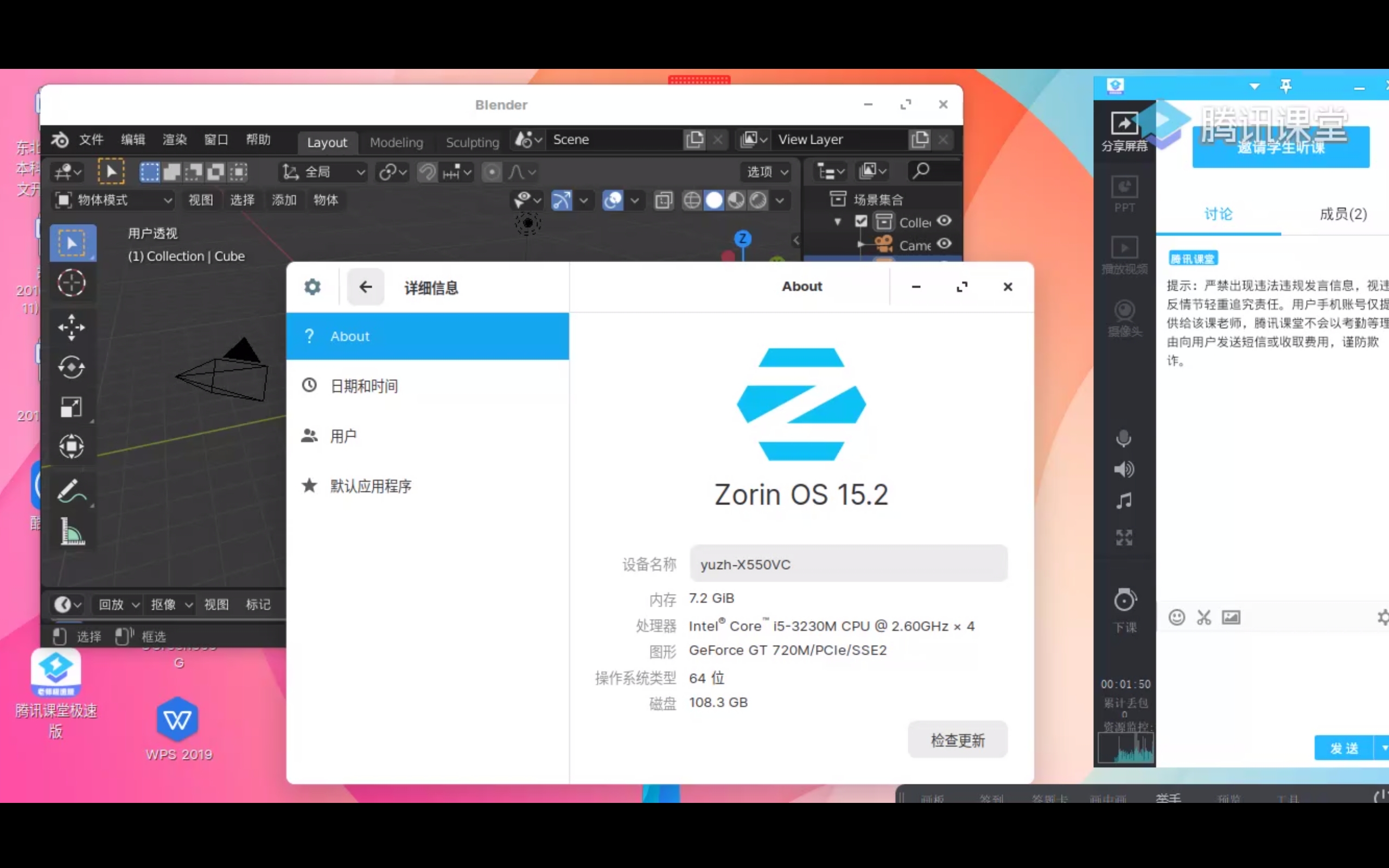Click the 下课 end class icon
Image resolution: width=1389 pixels, height=868 pixels.
(1124, 611)
